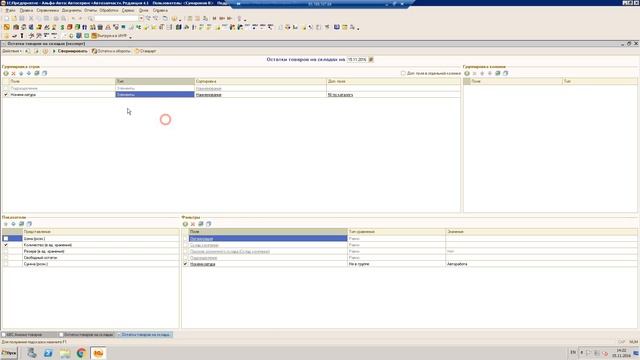Move row grouping entry down
Image resolution: width=640 pixels, height=360 pixels.
point(29,73)
